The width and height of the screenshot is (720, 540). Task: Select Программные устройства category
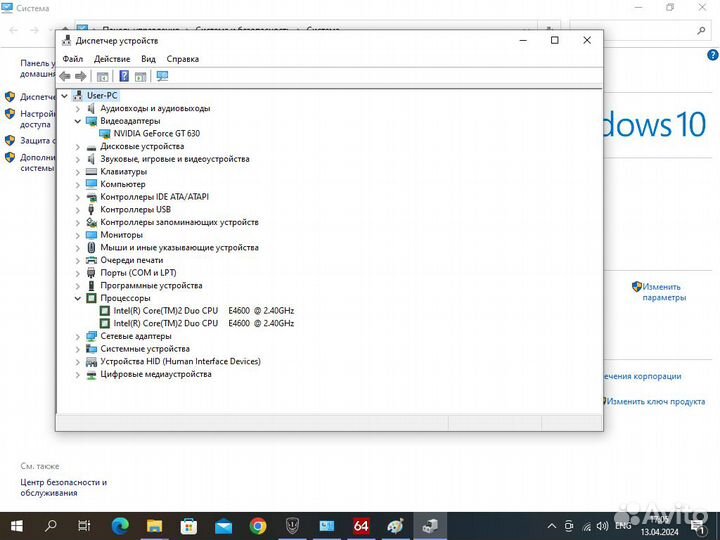click(x=151, y=286)
